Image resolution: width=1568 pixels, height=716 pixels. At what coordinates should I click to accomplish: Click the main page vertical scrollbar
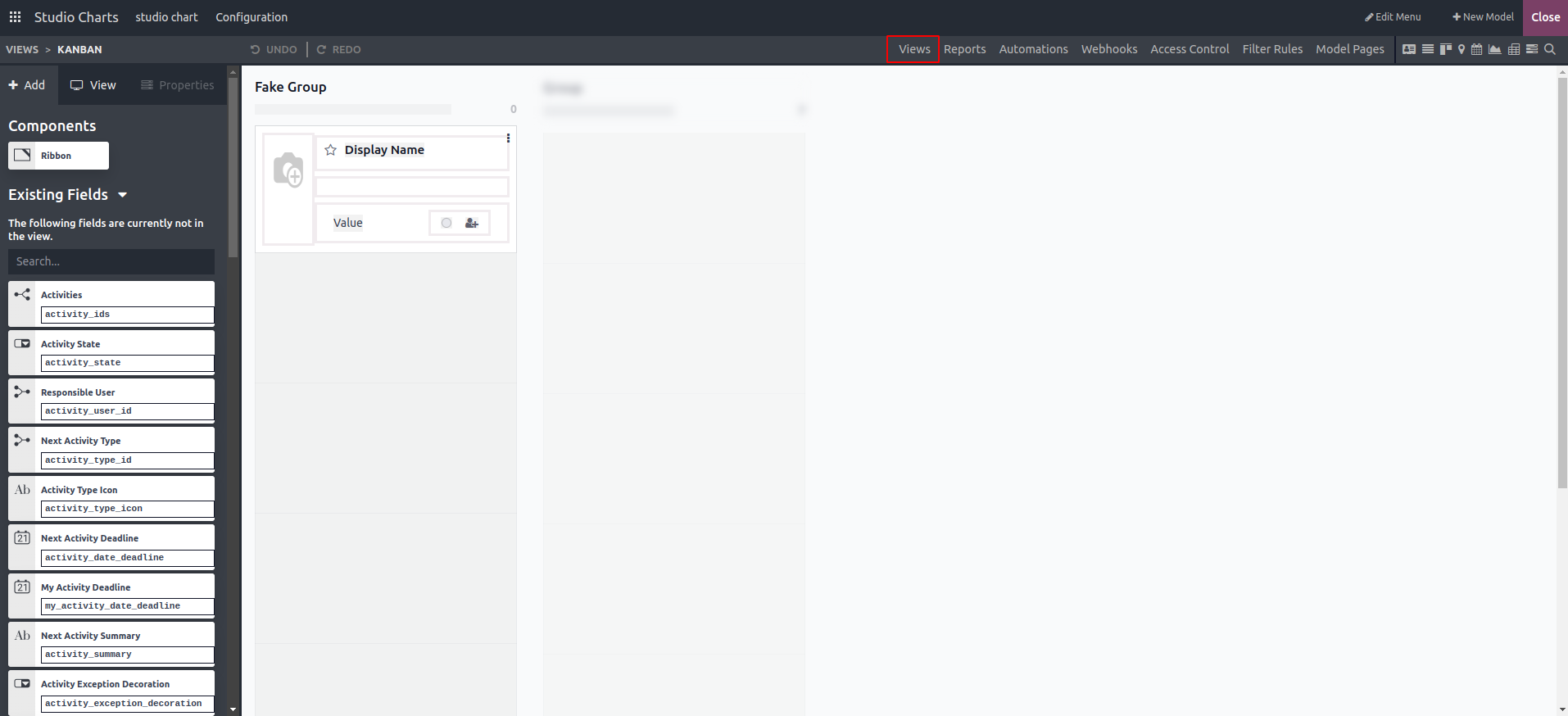coord(1562,283)
